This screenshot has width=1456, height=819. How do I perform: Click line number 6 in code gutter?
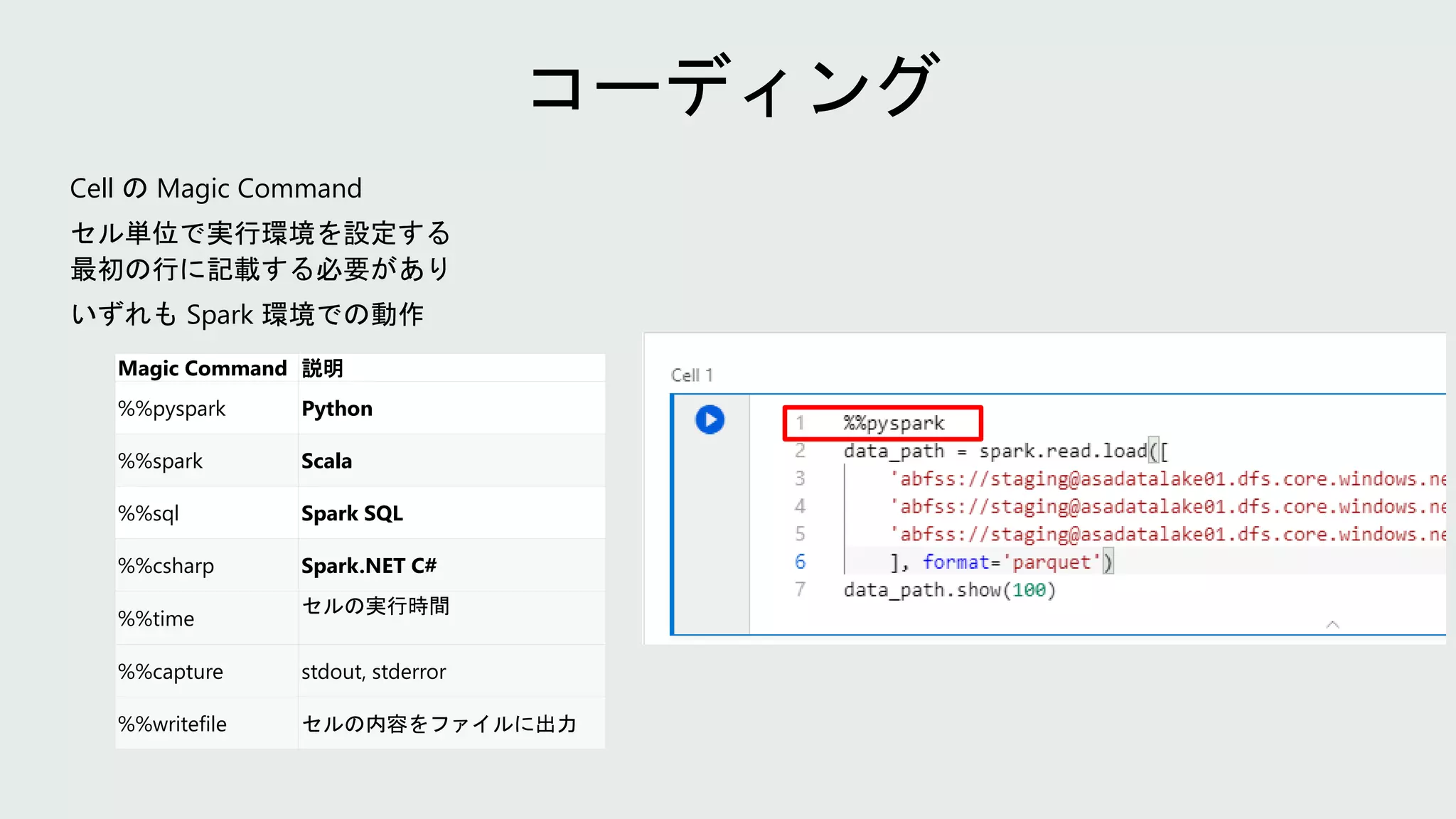point(800,562)
